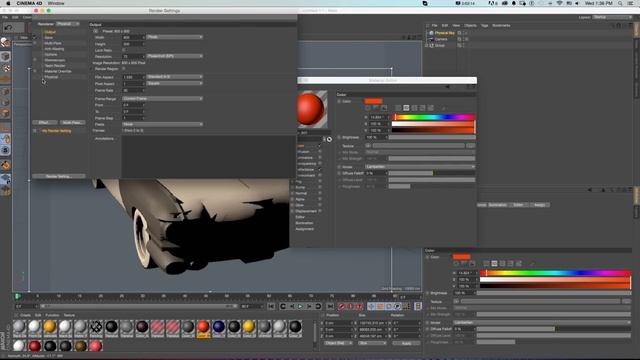Click the round arrow icon below material name

329,139
